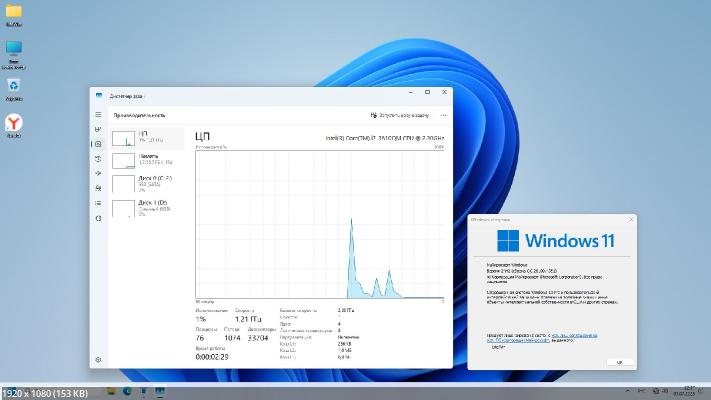Click the input language indicator in system tray

[x=642, y=391]
